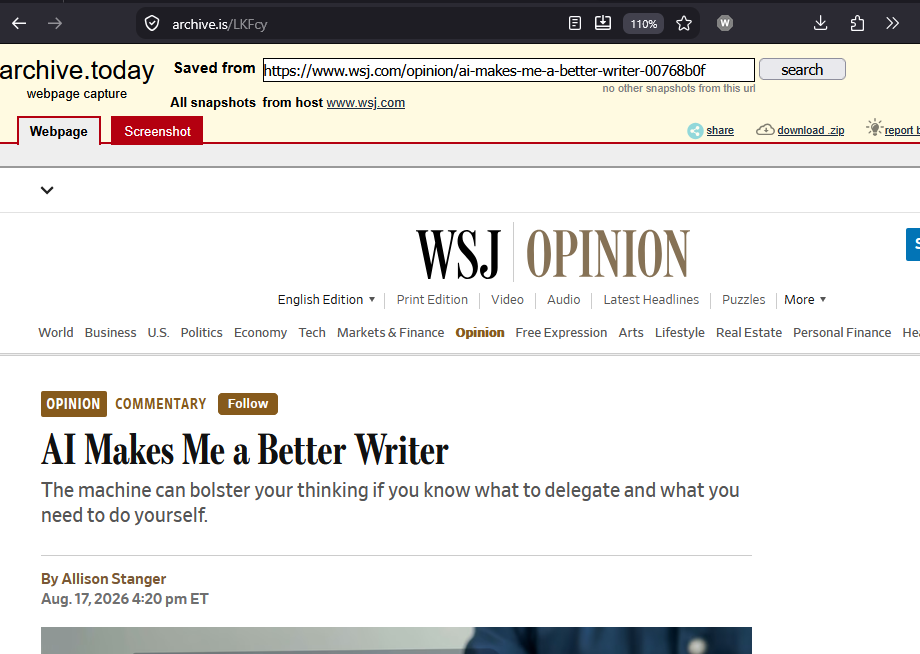The height and width of the screenshot is (654, 920).
Task: Open the tracking protection shield icon
Action: point(152,23)
